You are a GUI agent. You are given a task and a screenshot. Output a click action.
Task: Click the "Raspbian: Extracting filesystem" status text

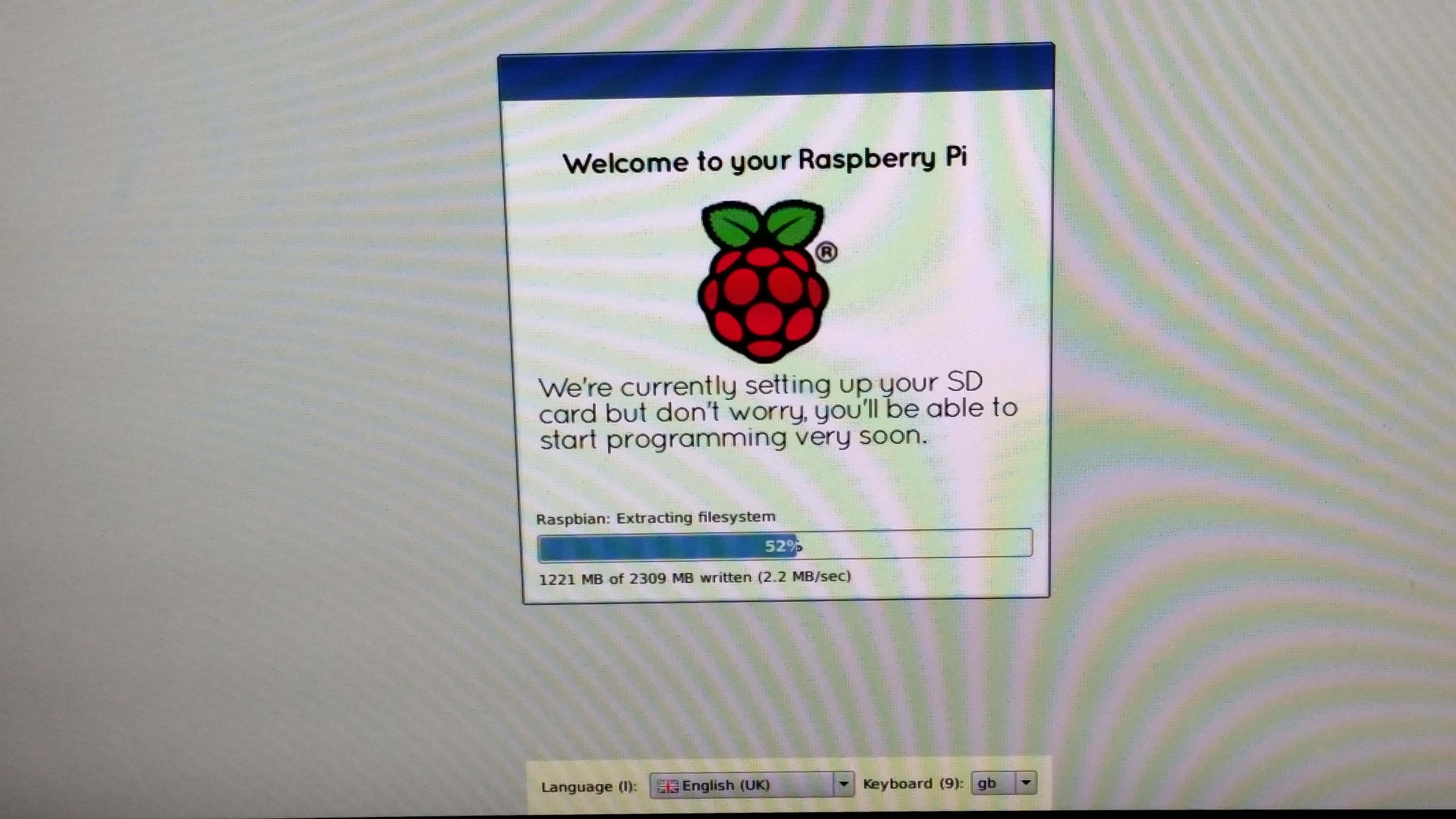[656, 518]
